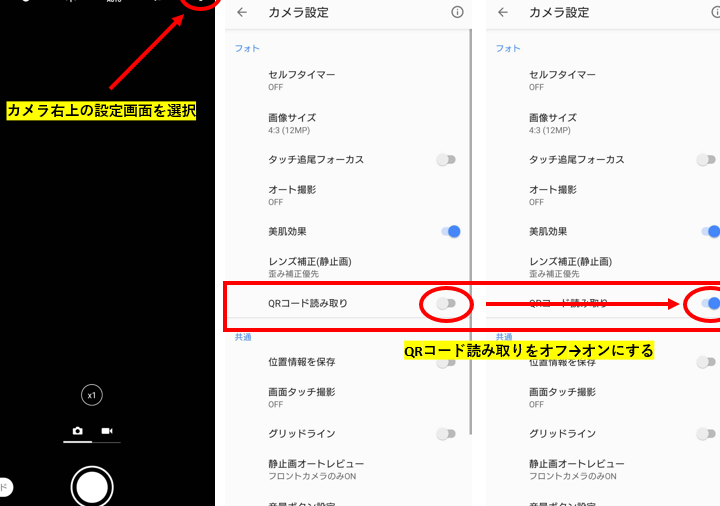Open 画像サイズ in right settings panel
This screenshot has width=720, height=506.
pyautogui.click(x=553, y=123)
